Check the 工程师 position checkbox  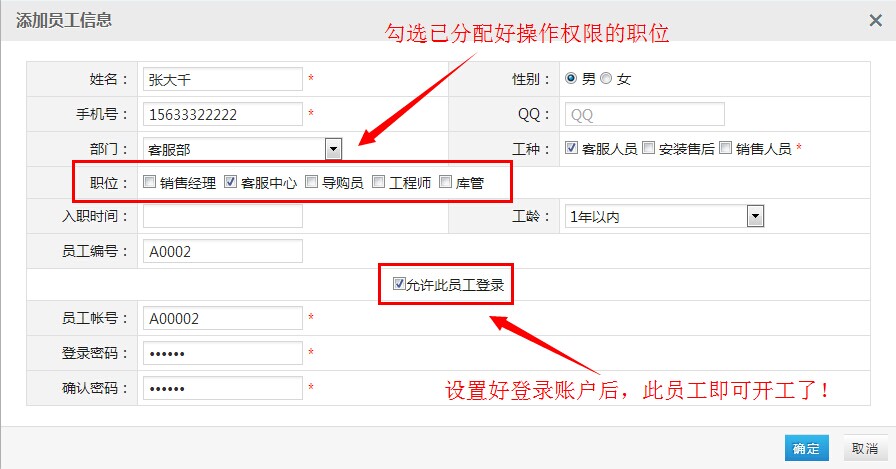coord(379,182)
